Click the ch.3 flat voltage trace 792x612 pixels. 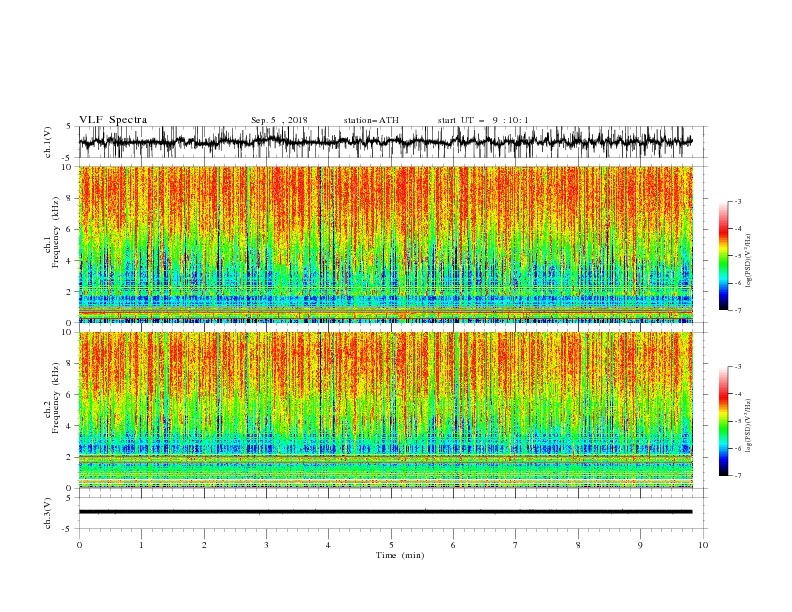pyautogui.click(x=386, y=512)
